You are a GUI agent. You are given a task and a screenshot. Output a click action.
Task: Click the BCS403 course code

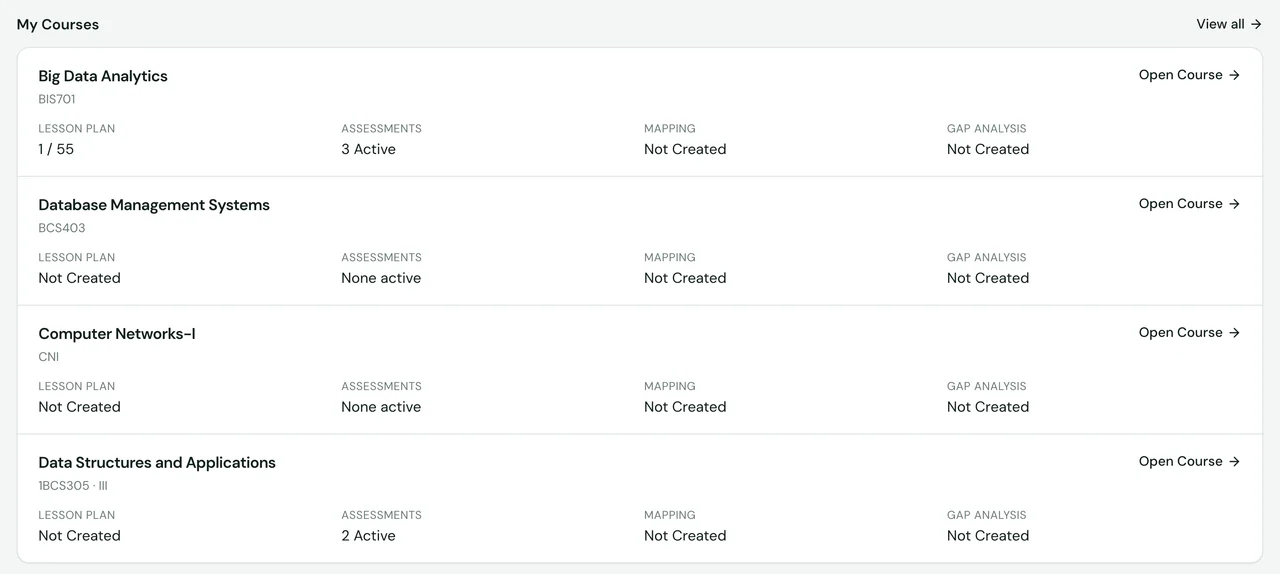click(62, 228)
